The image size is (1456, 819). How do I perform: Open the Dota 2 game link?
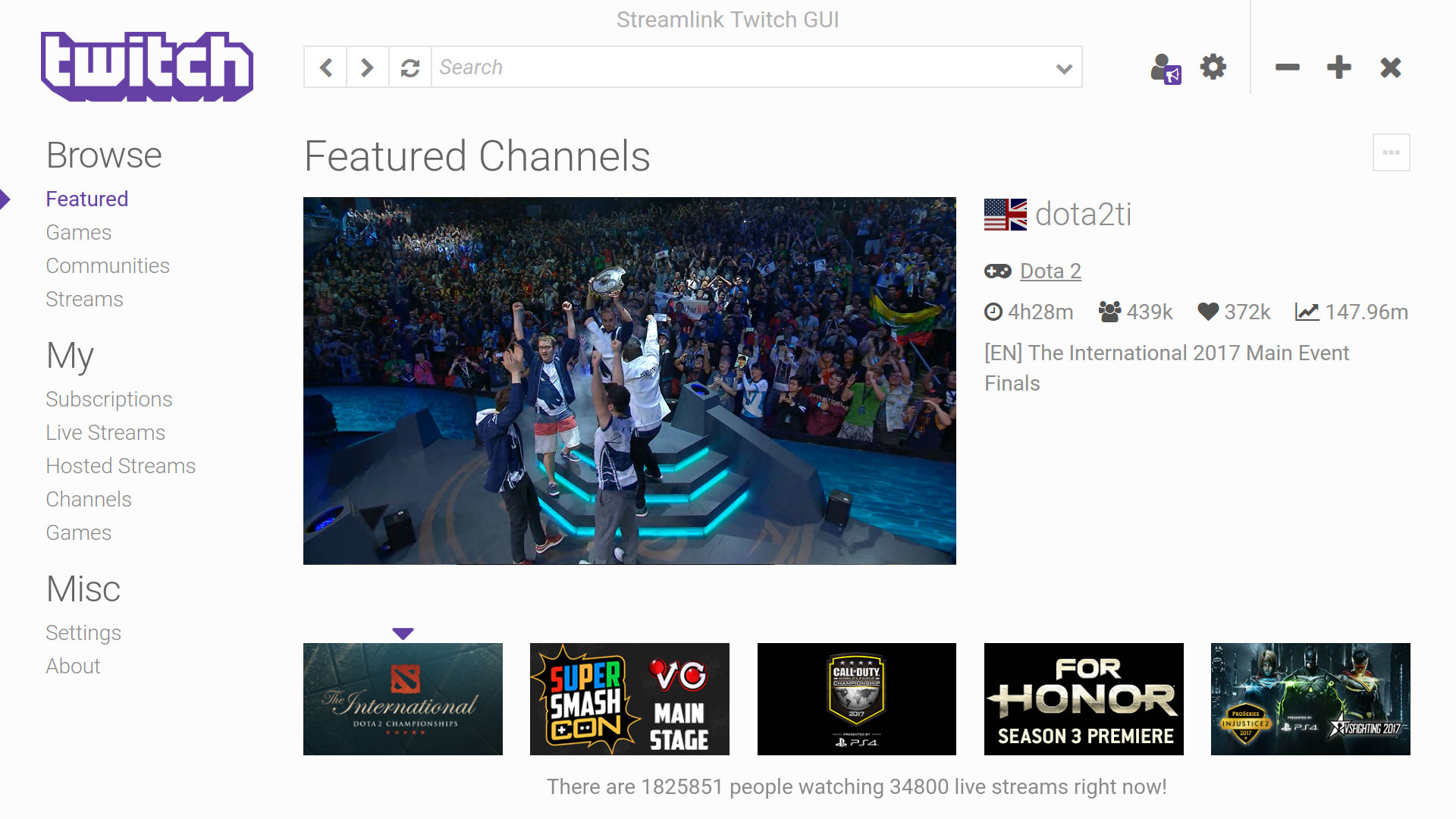pos(1050,271)
